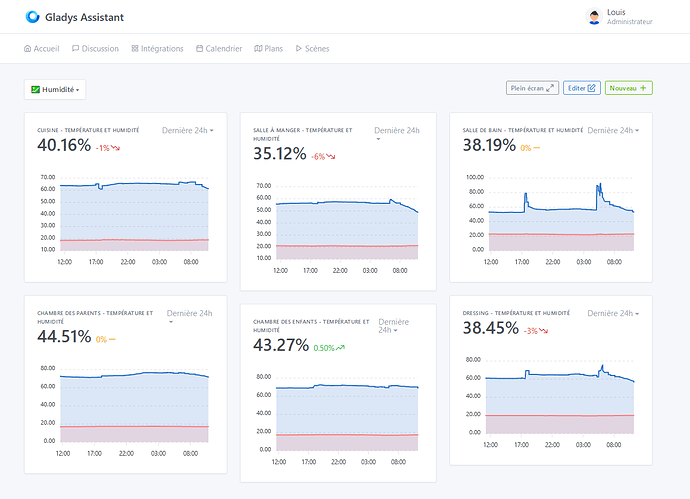Expand Dernière 24h dropdown on Dressing card
The image size is (690, 499).
coord(613,313)
